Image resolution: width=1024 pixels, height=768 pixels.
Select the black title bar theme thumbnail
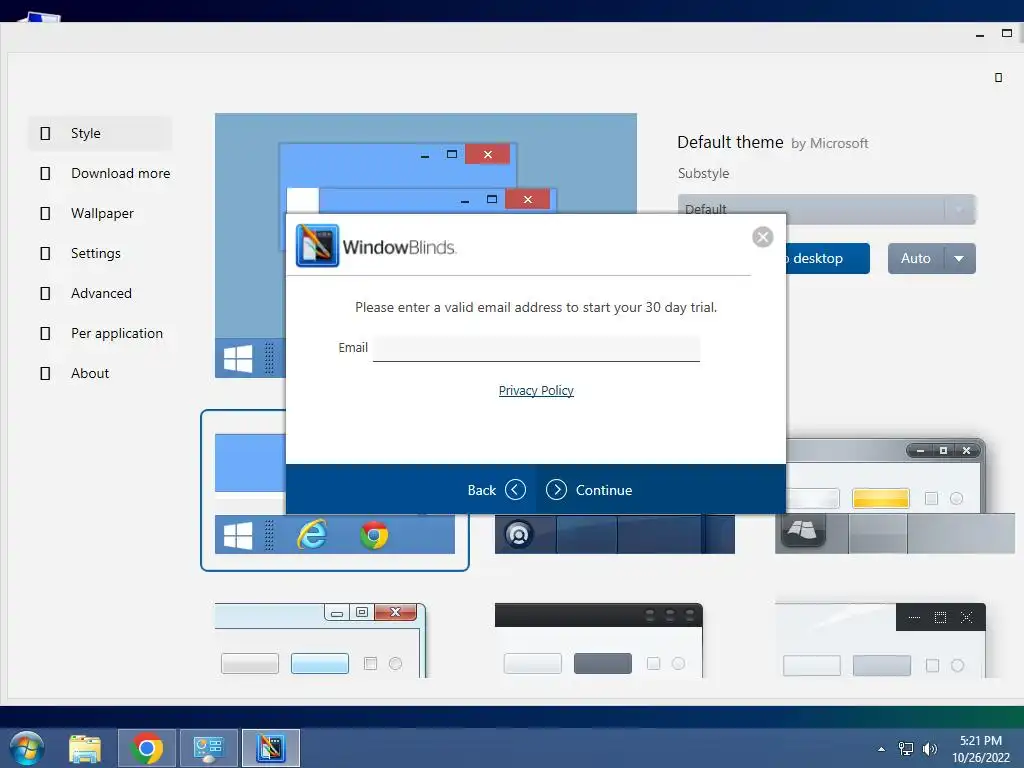[x=599, y=640]
